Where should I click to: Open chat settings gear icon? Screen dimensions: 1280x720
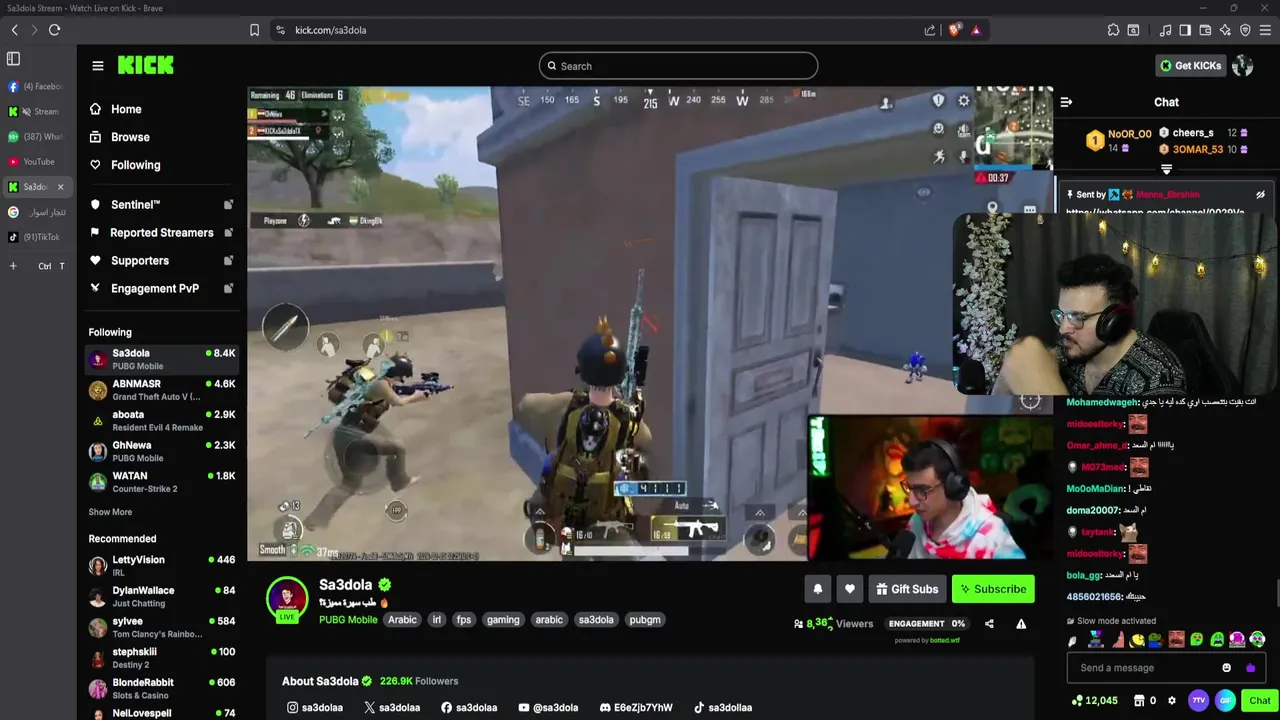pyautogui.click(x=1172, y=701)
